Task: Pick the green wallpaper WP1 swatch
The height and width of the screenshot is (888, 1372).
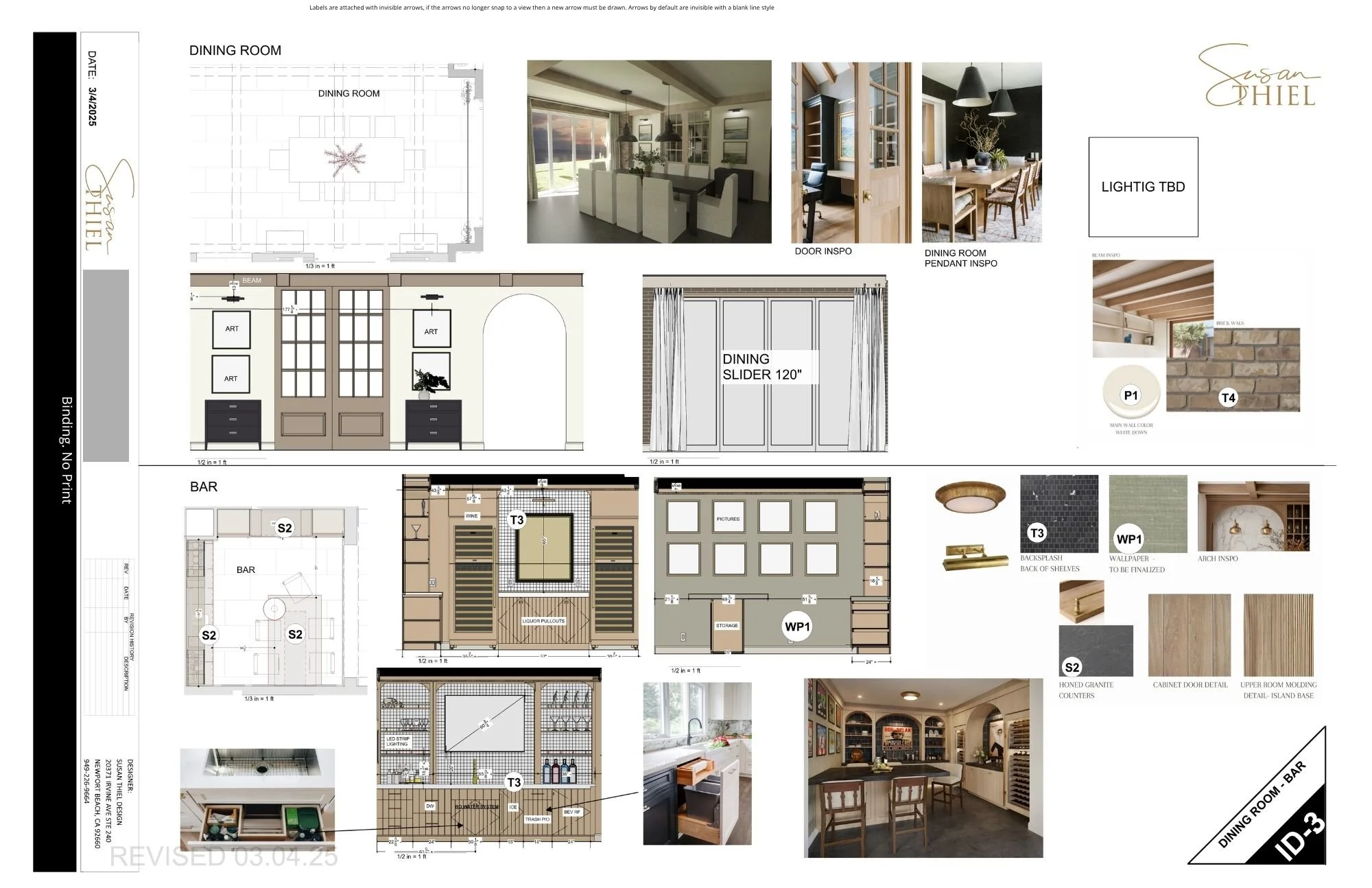Action: pos(1148,513)
